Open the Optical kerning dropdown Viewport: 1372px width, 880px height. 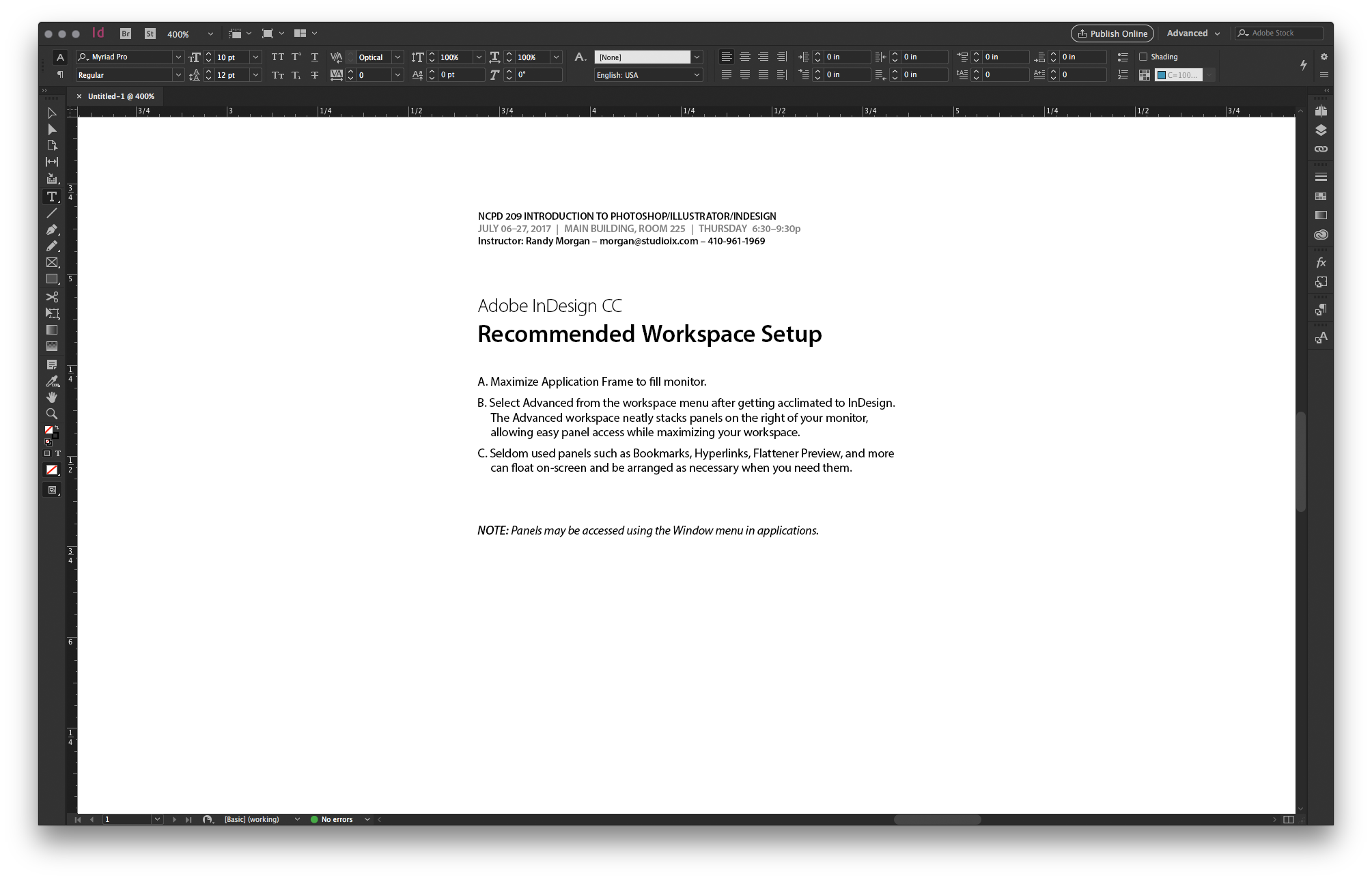point(397,57)
